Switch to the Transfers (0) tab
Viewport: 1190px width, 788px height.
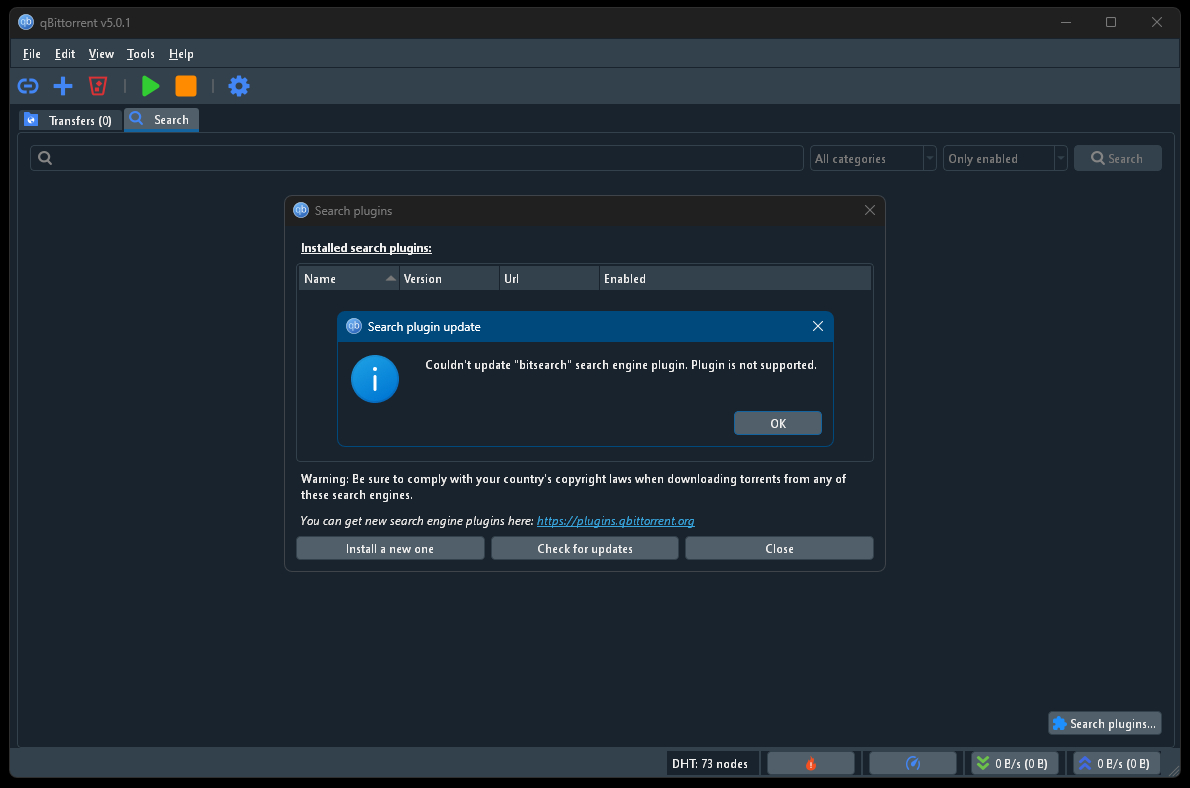[71, 120]
